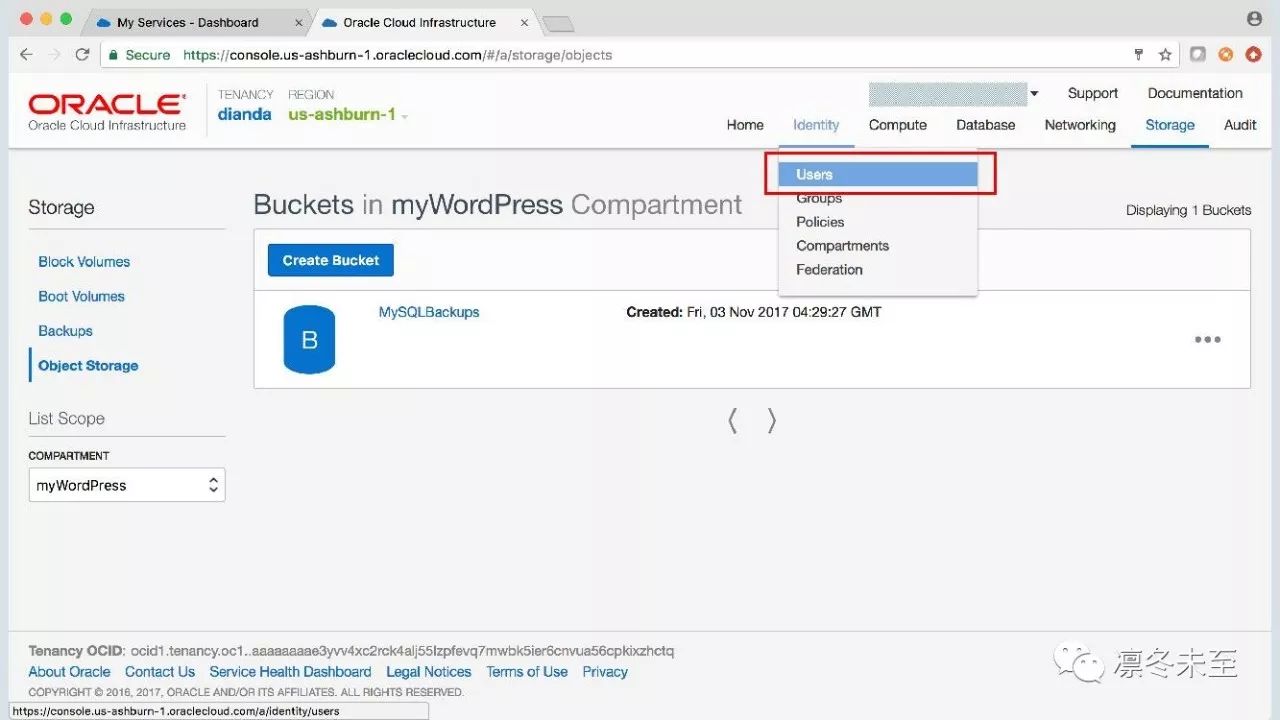Go to Boot Volumes in sidebar
Image resolution: width=1280 pixels, height=720 pixels.
[81, 296]
